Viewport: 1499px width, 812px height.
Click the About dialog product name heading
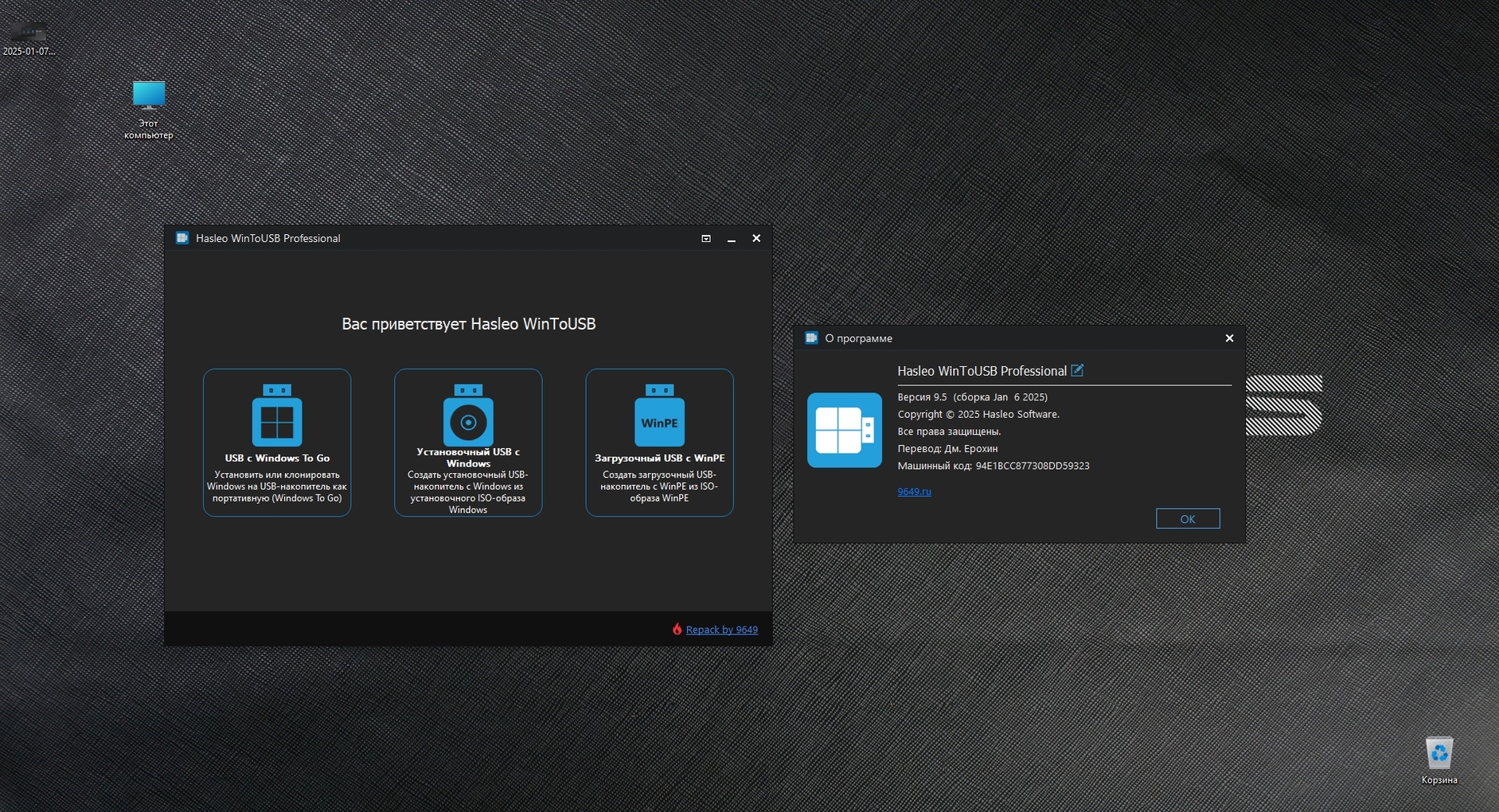[982, 371]
